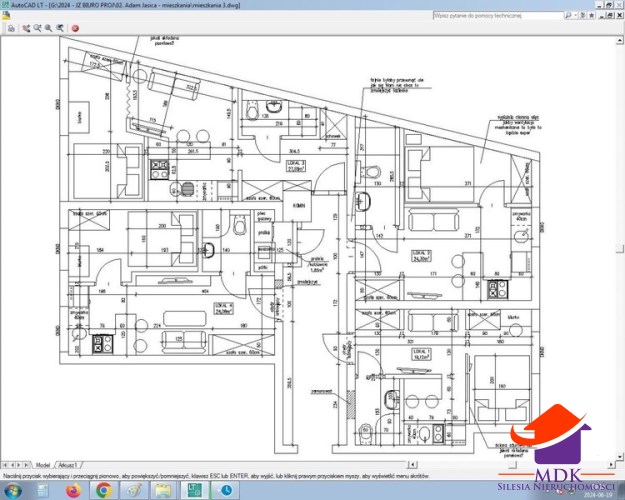625x500 pixels.
Task: Open Firefox from the taskbar
Action: coord(73,490)
